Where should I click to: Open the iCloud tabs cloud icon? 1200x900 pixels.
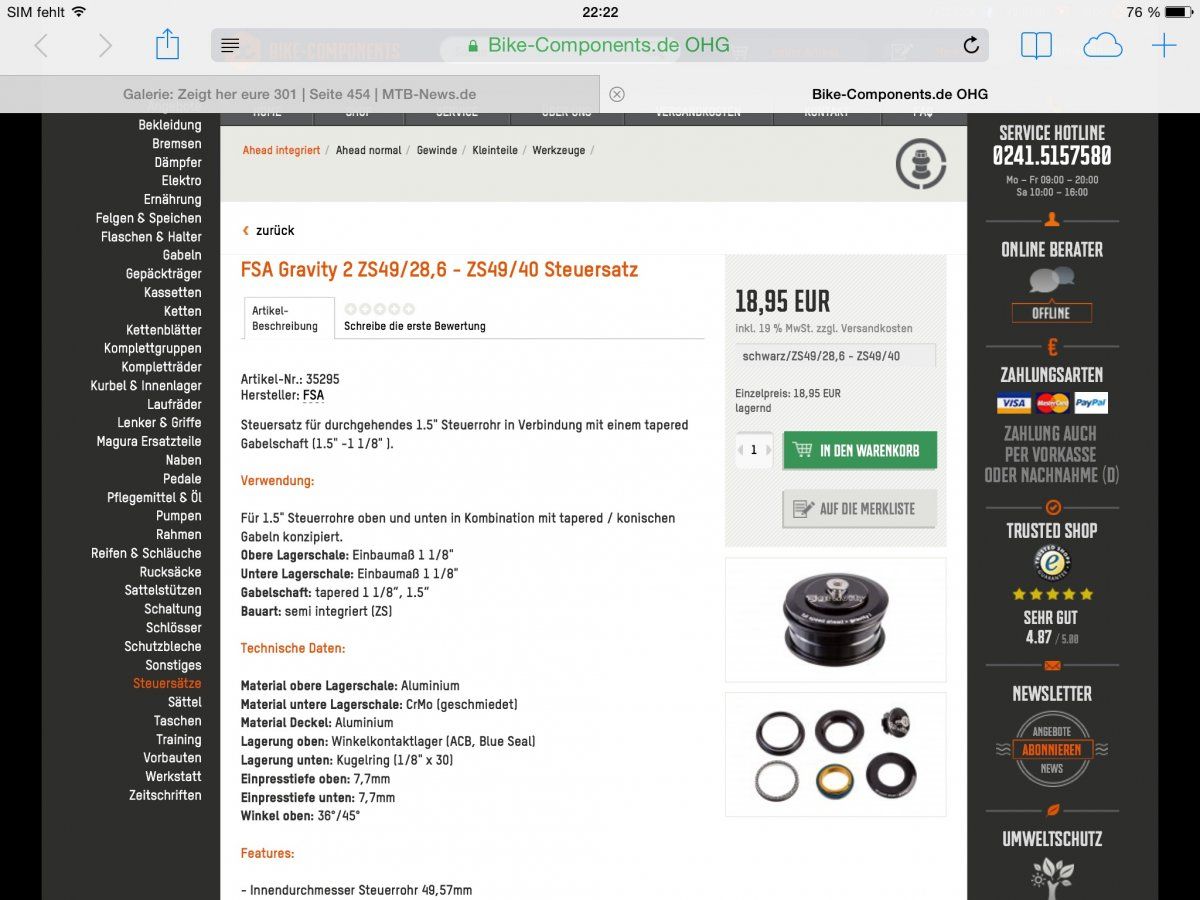(1102, 45)
